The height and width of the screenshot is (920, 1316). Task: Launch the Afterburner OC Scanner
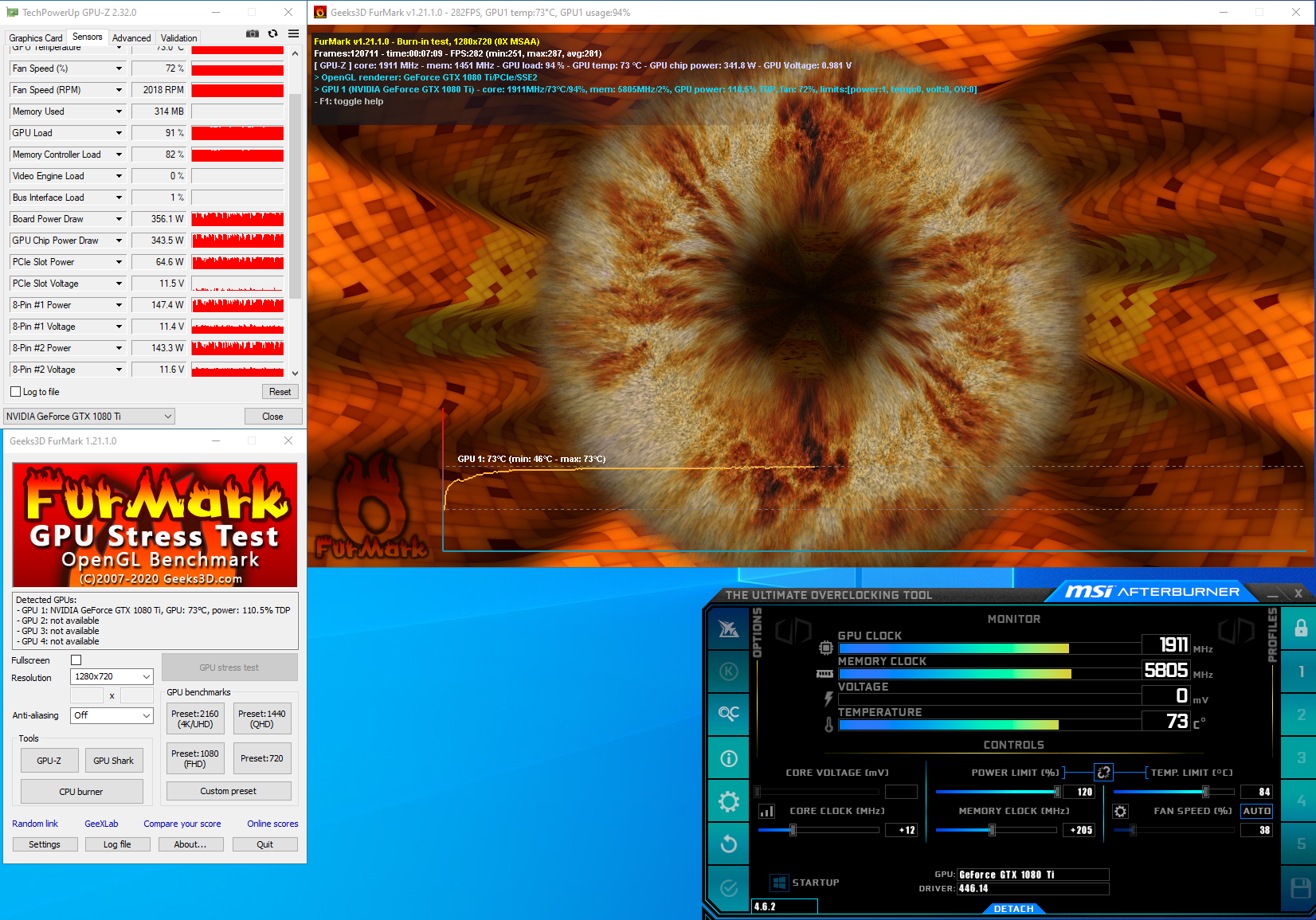click(x=728, y=714)
